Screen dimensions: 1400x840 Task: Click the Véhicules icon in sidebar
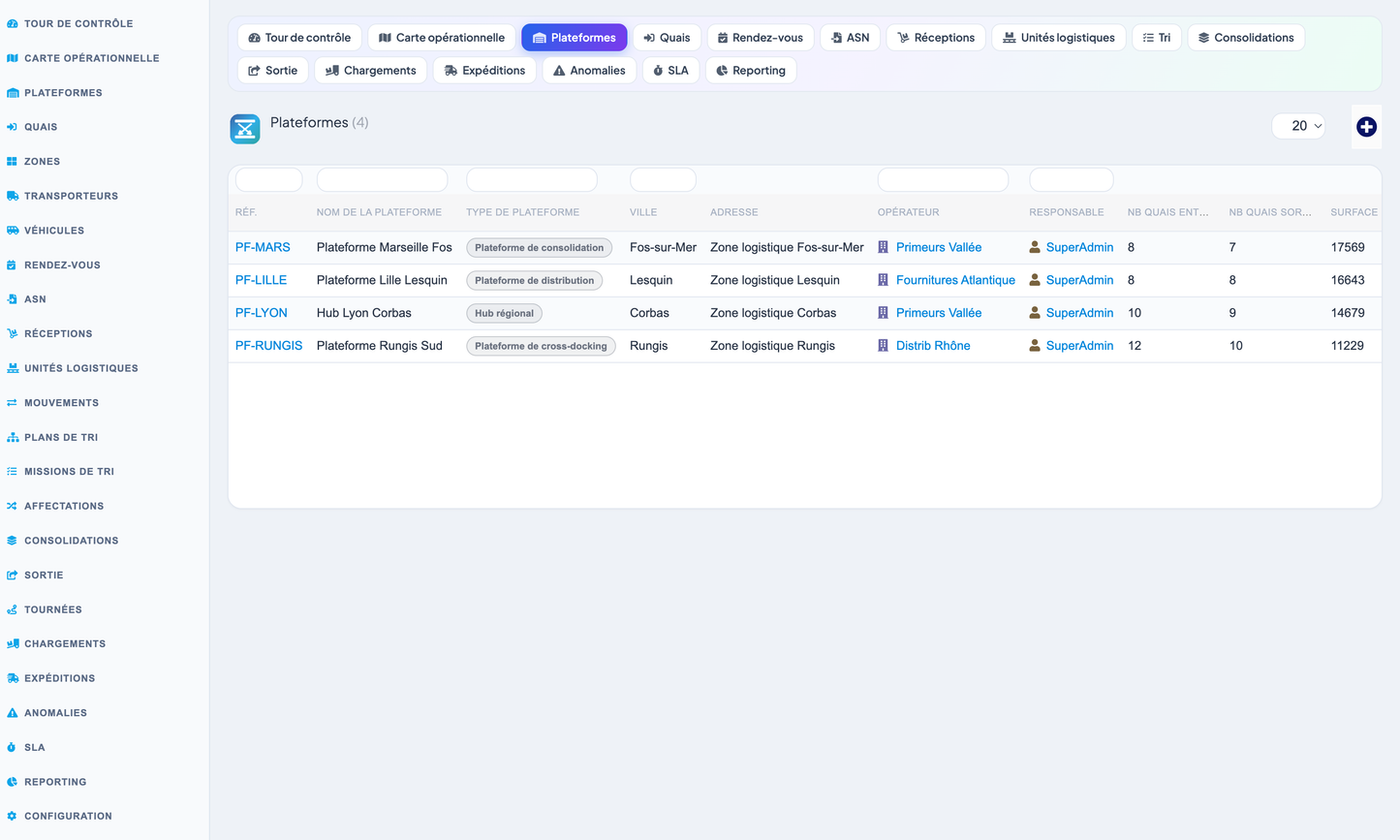[x=13, y=231]
